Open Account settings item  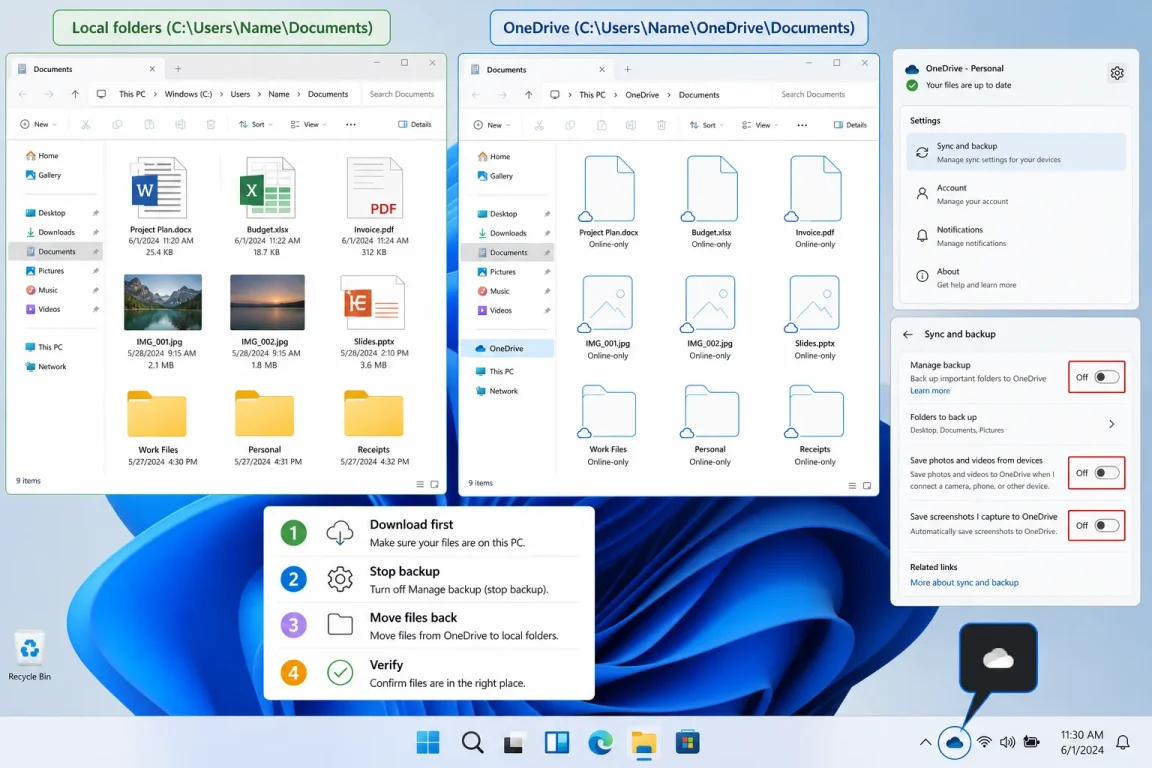[x=1016, y=194]
